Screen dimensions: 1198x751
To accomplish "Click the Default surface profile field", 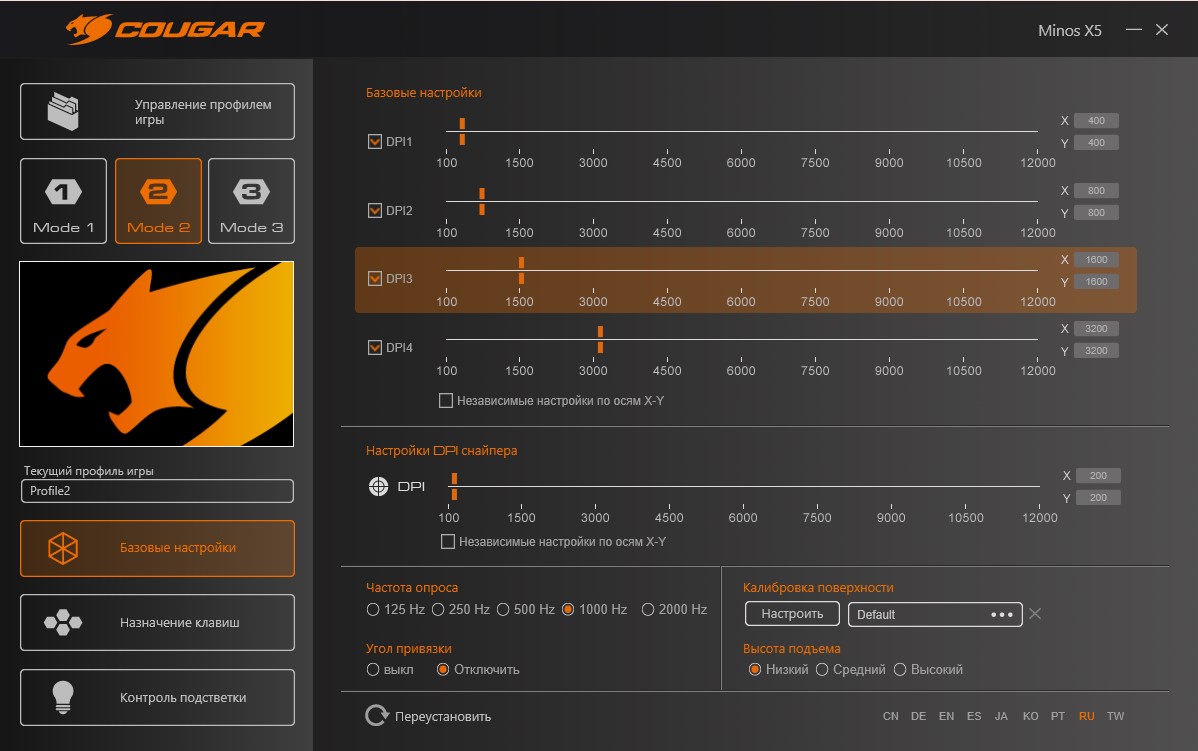I will pyautogui.click(x=935, y=614).
